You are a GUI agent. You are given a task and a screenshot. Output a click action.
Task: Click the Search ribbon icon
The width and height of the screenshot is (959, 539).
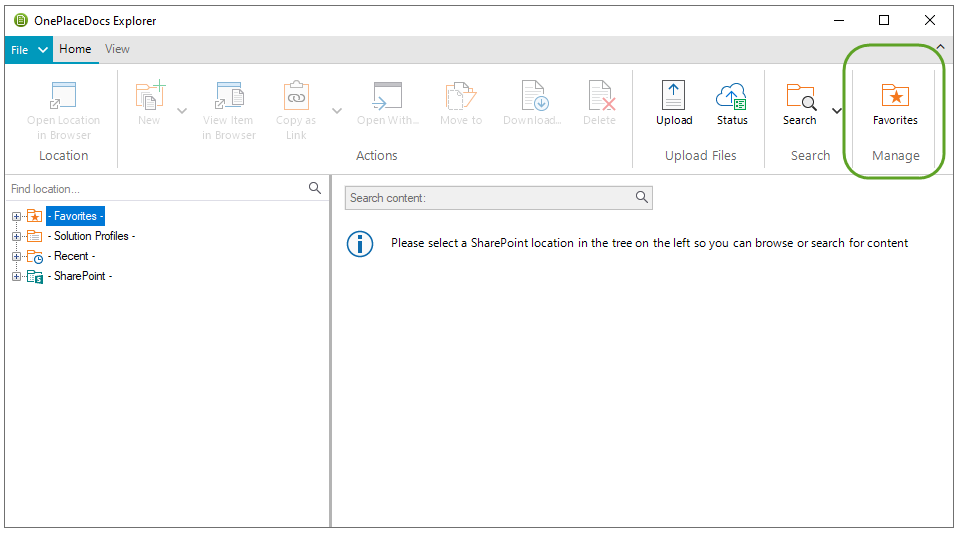pos(801,97)
